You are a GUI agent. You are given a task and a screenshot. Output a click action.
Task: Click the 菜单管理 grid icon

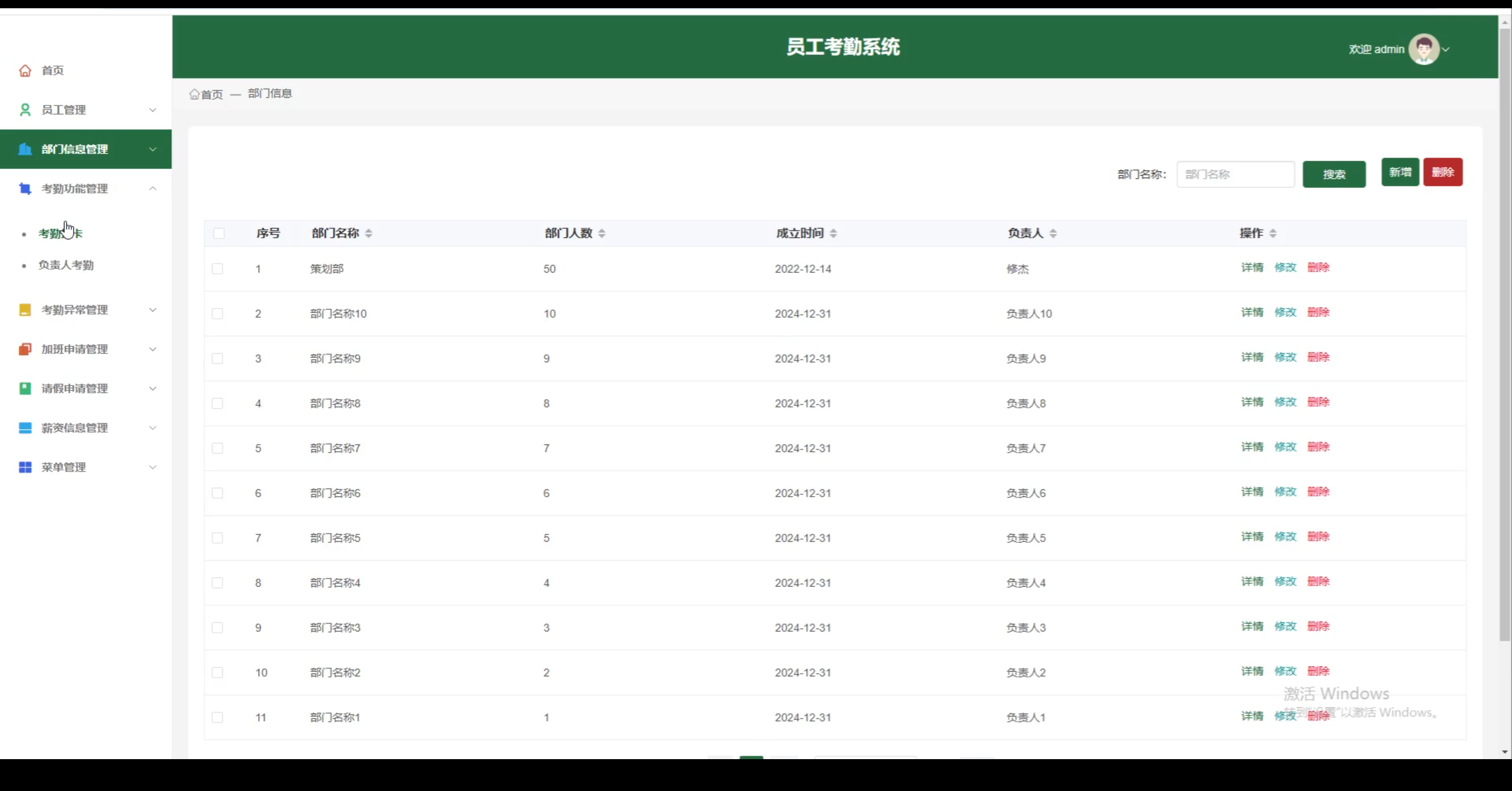point(25,468)
